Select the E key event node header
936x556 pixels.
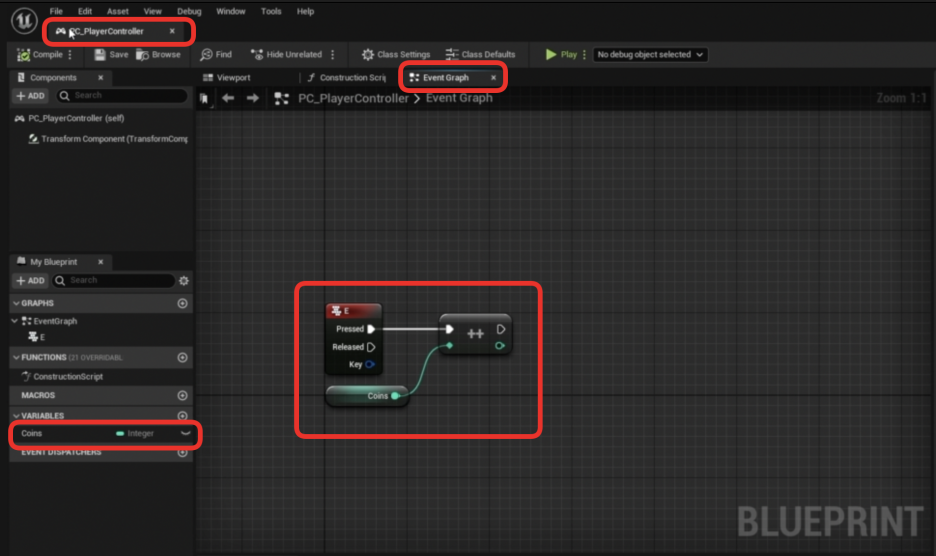tap(353, 311)
